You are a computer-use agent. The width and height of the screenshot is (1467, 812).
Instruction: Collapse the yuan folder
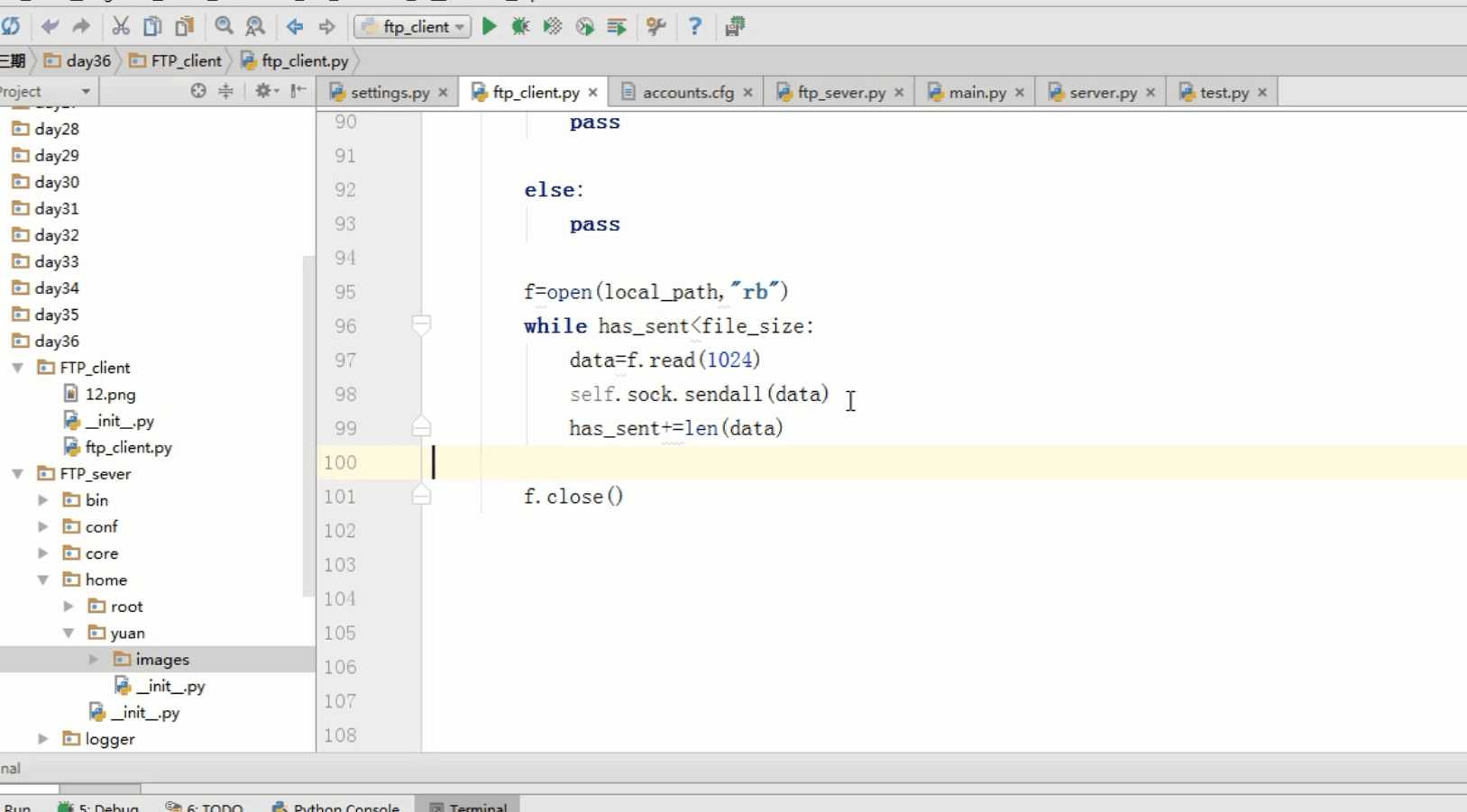click(x=68, y=633)
